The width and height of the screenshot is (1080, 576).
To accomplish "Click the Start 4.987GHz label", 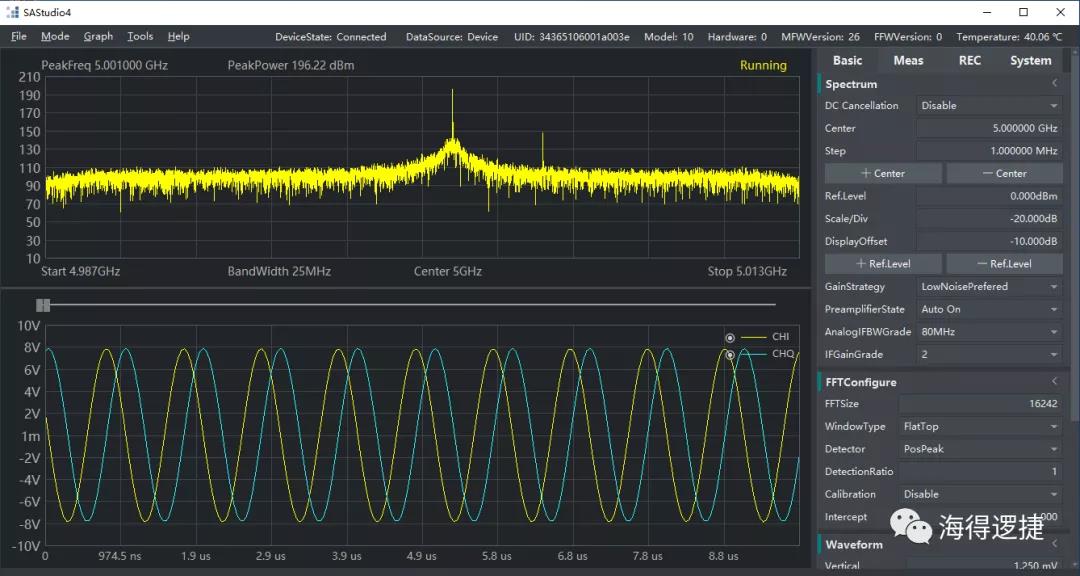I will tap(81, 271).
